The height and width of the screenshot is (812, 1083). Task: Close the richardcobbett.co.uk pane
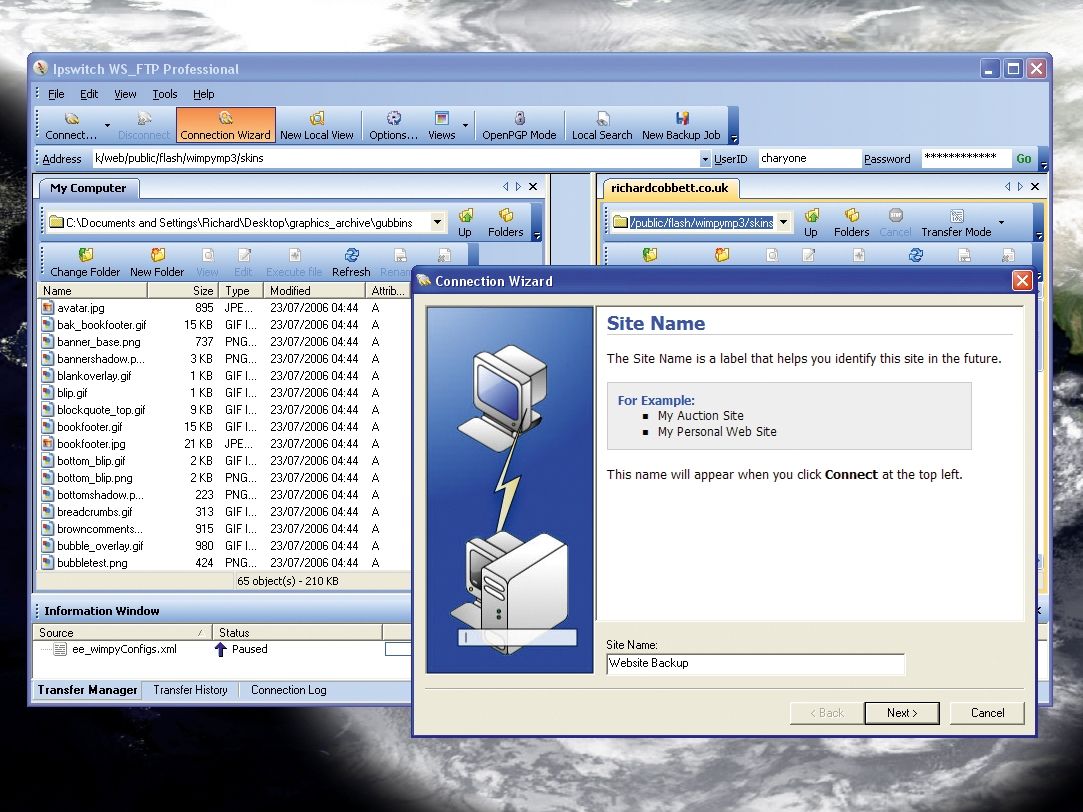[1035, 186]
